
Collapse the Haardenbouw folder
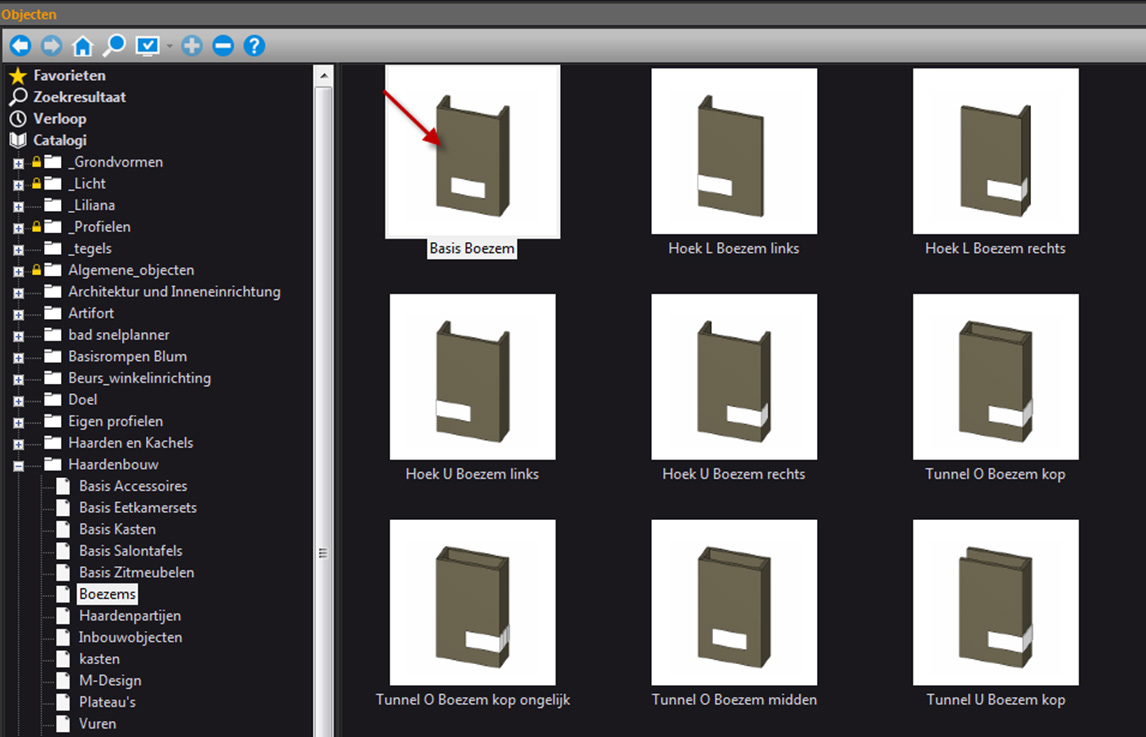click(x=17, y=464)
